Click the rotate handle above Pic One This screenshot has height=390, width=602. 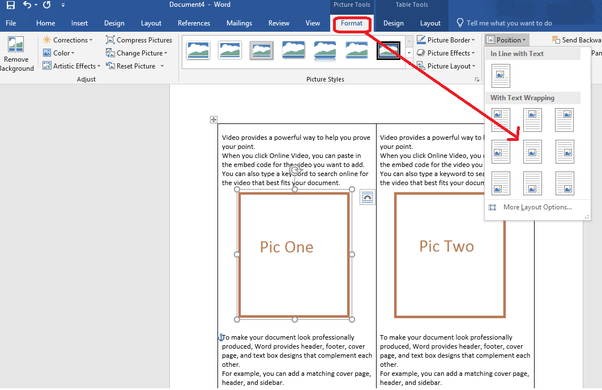(294, 170)
